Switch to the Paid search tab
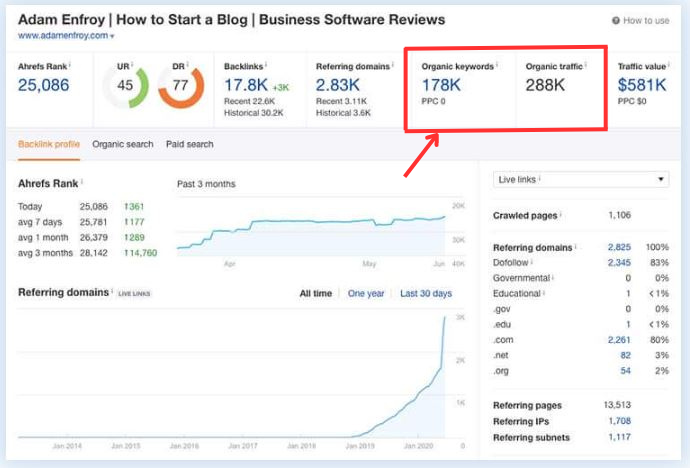690x468 pixels. tap(190, 144)
